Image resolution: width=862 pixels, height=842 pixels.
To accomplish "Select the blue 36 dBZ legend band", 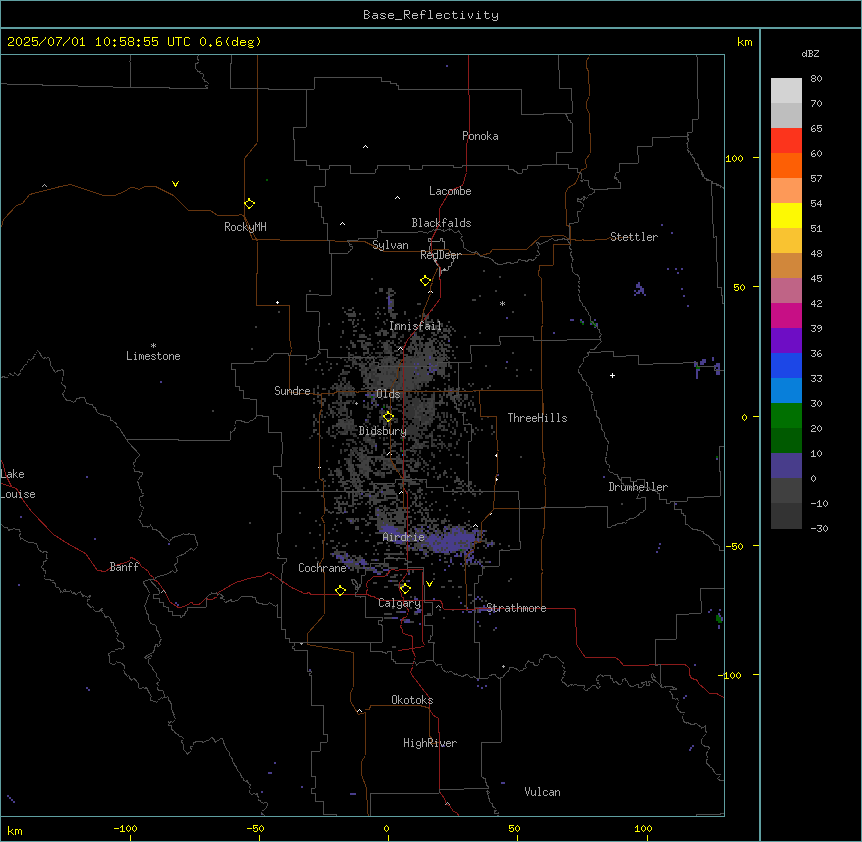I will (x=786, y=365).
